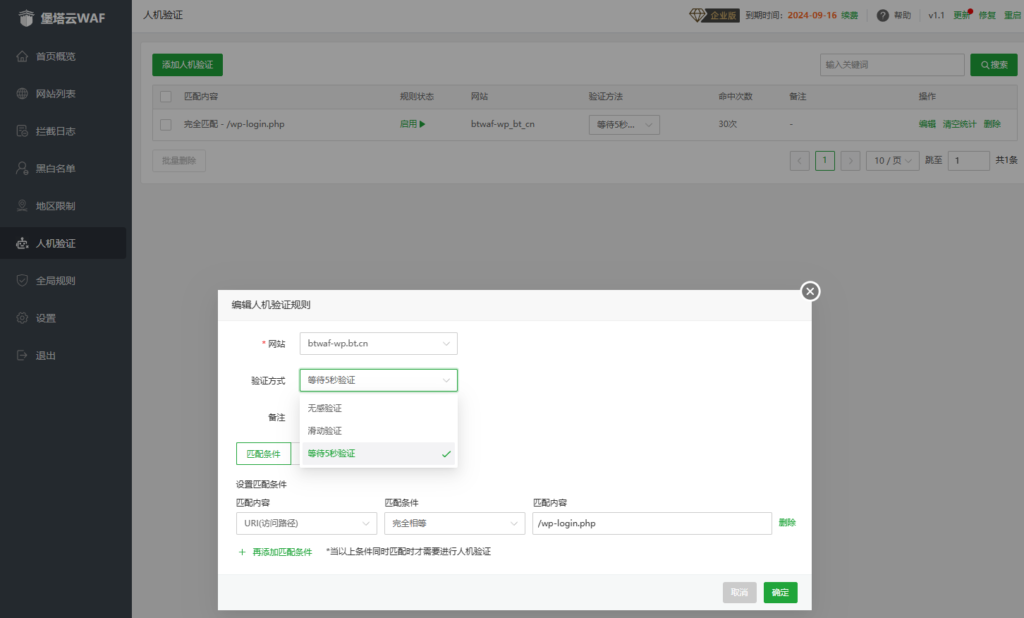Open the URI(访问路径) dropdown
The height and width of the screenshot is (618, 1024).
pyautogui.click(x=306, y=523)
